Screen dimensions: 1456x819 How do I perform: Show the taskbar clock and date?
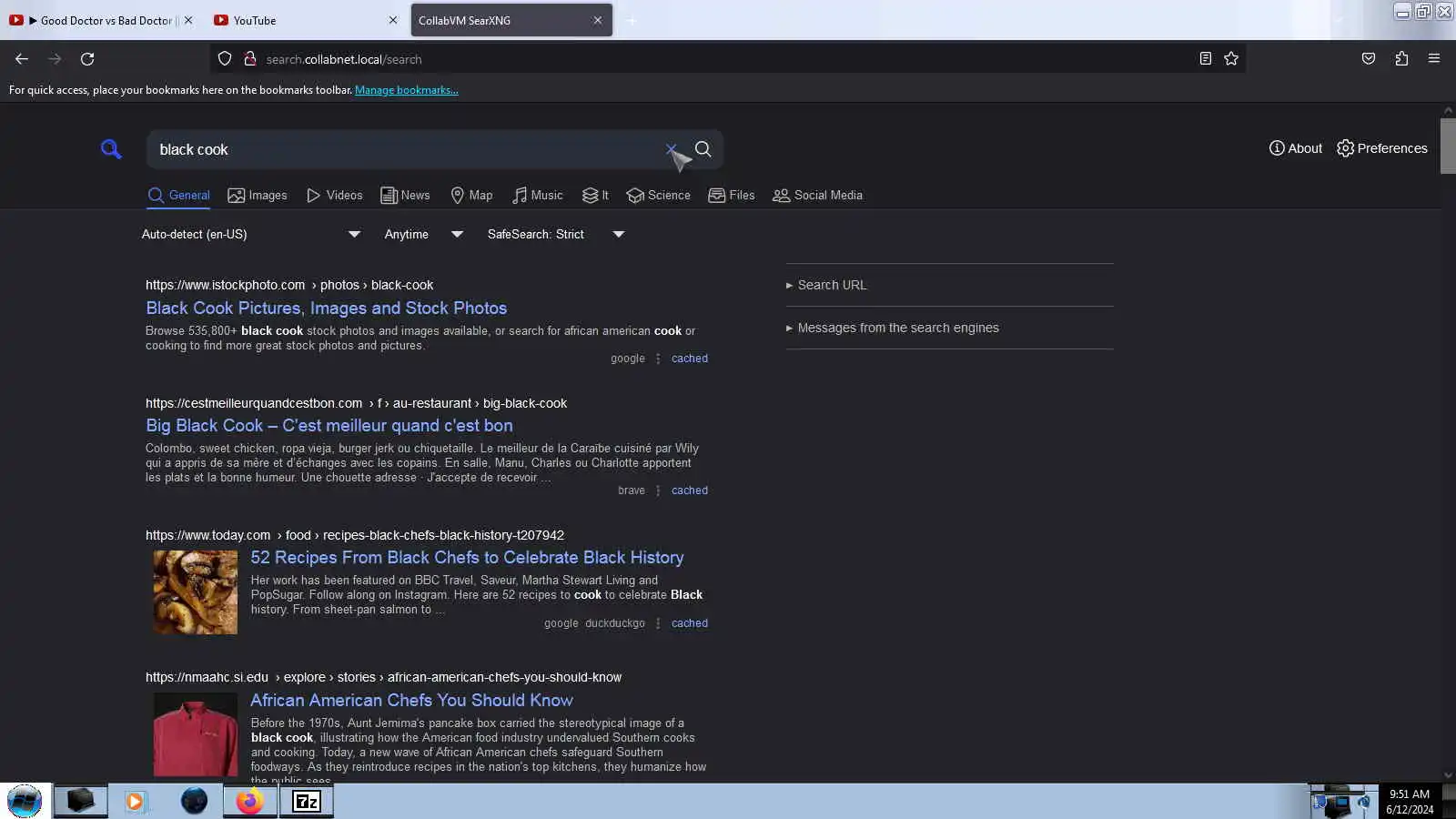point(1410,802)
